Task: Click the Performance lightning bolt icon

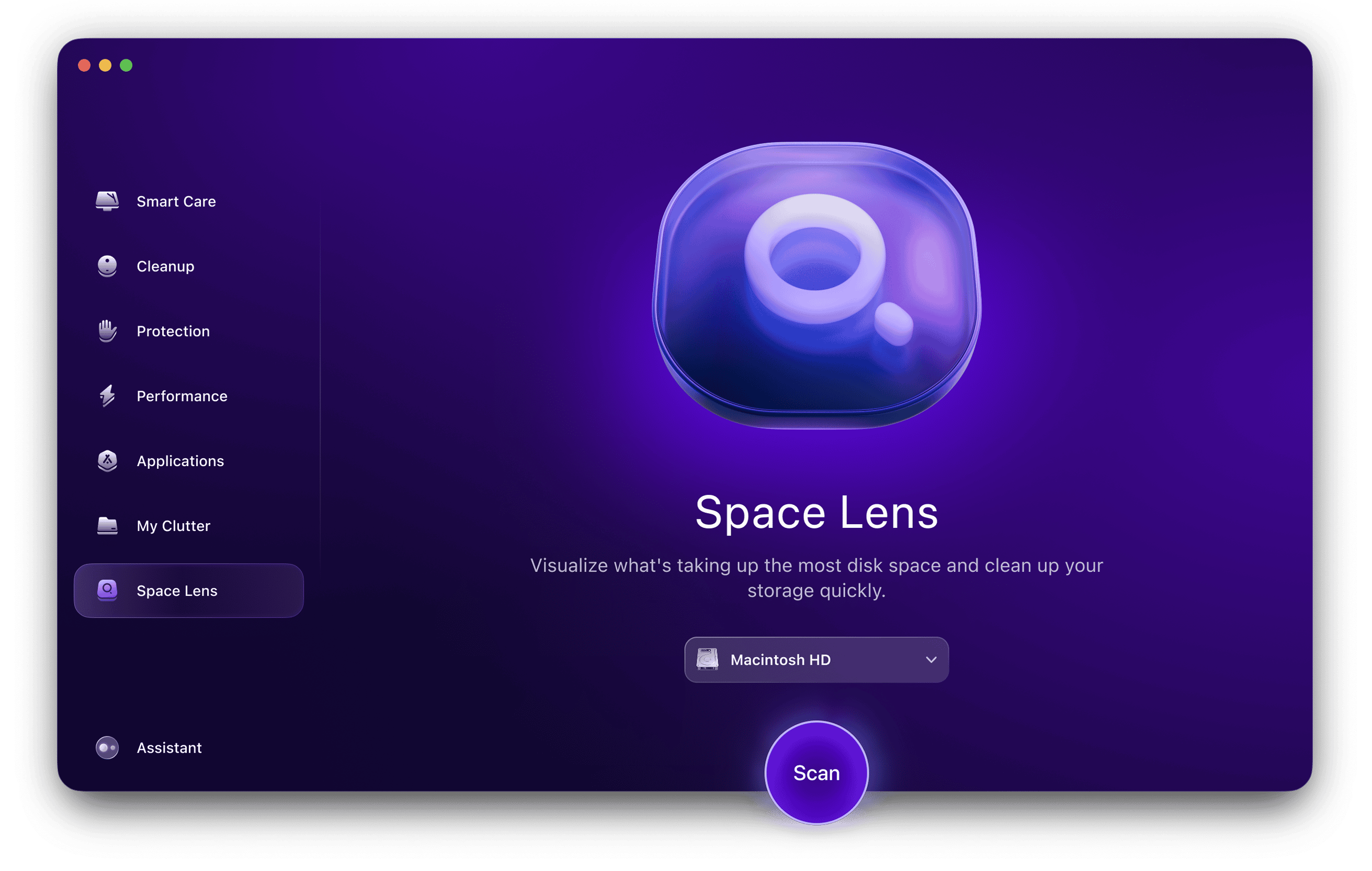Action: [x=107, y=396]
